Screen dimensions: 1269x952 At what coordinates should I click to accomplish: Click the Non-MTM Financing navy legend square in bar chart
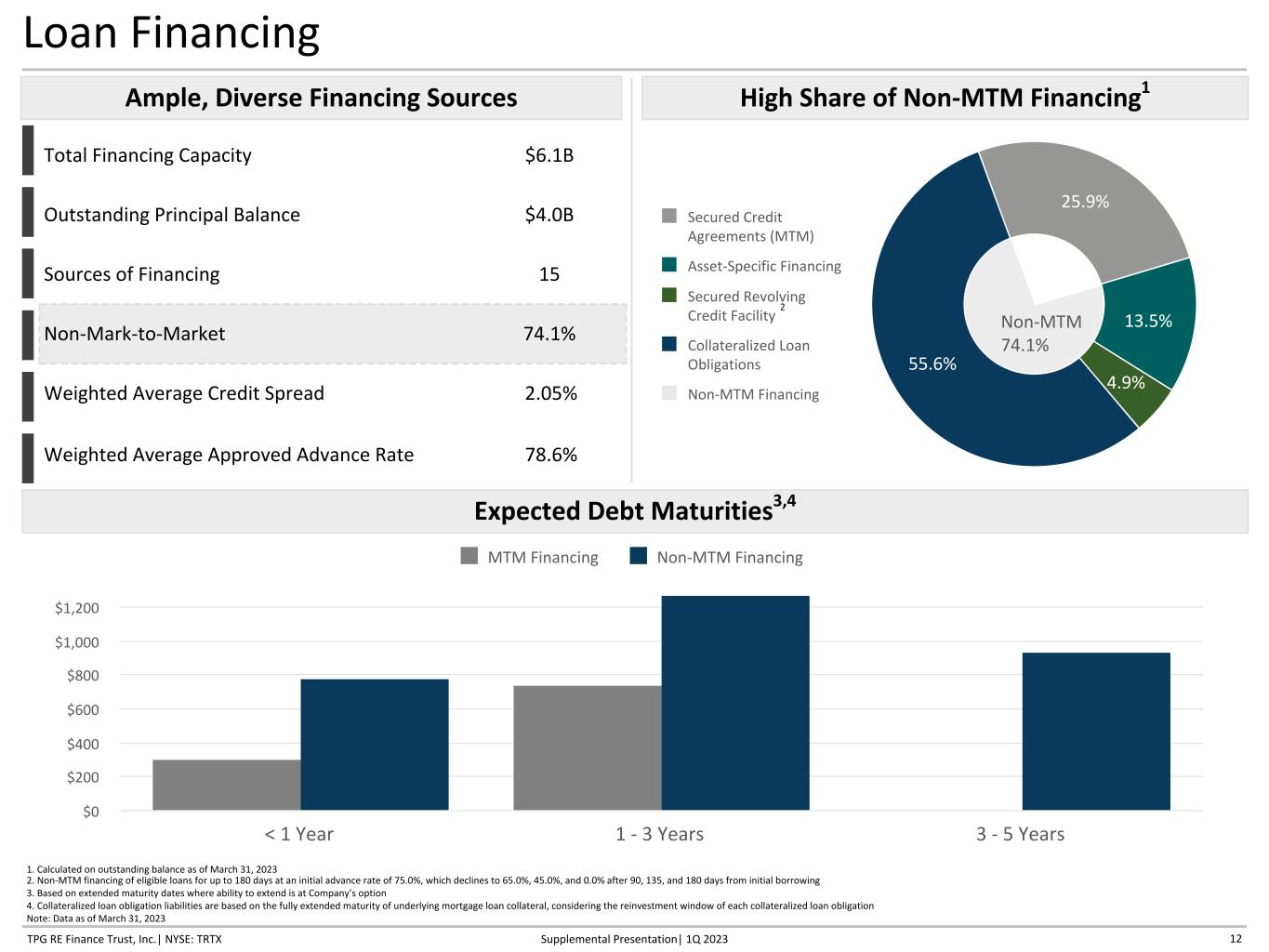[638, 557]
